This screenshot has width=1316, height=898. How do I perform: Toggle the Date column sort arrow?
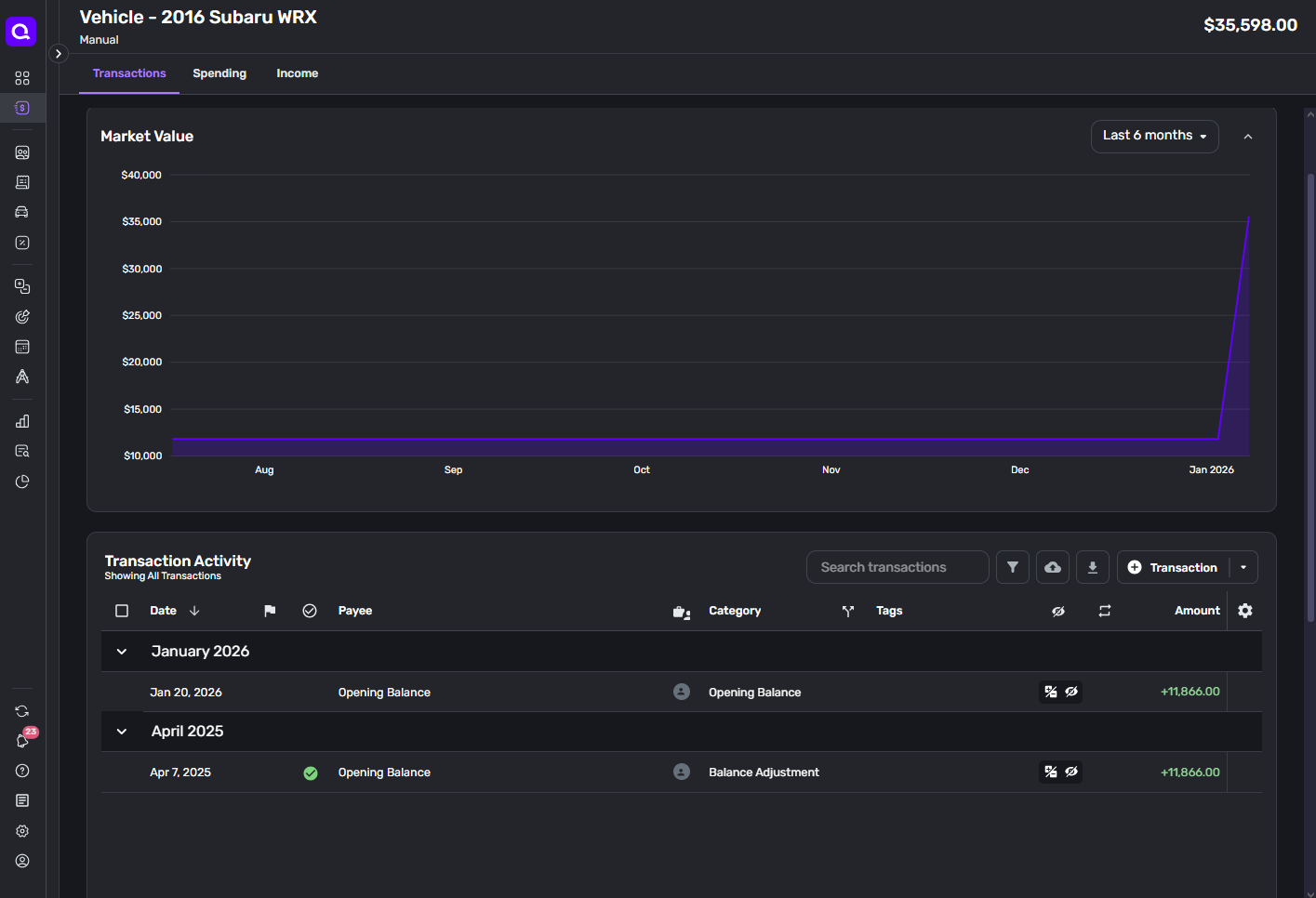coord(194,611)
